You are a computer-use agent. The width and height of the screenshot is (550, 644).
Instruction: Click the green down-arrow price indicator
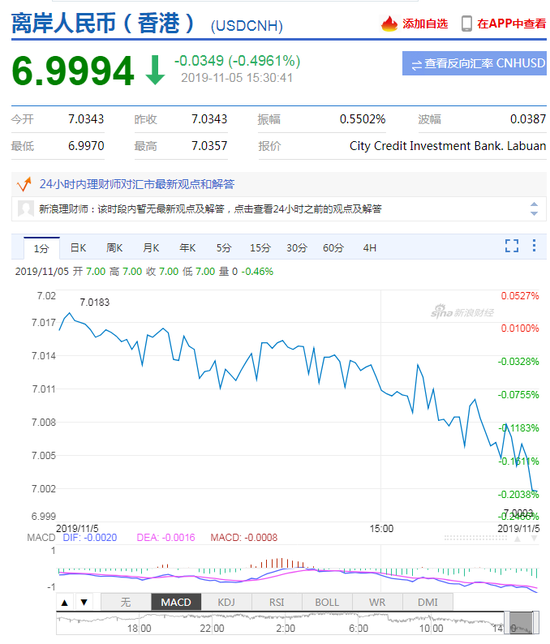[155, 70]
